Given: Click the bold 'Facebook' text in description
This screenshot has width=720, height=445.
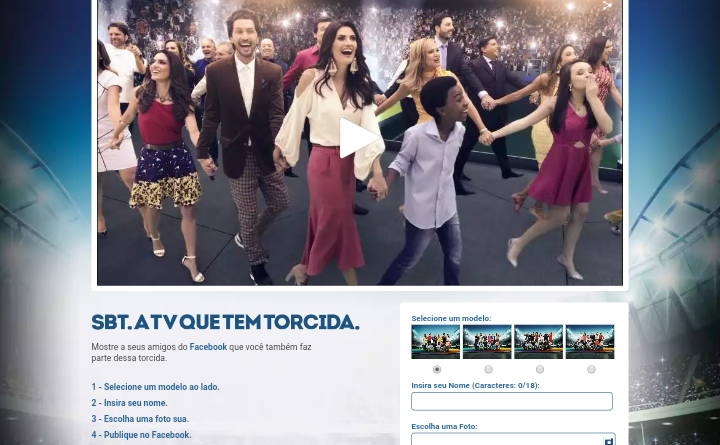Looking at the screenshot, I should (x=208, y=347).
